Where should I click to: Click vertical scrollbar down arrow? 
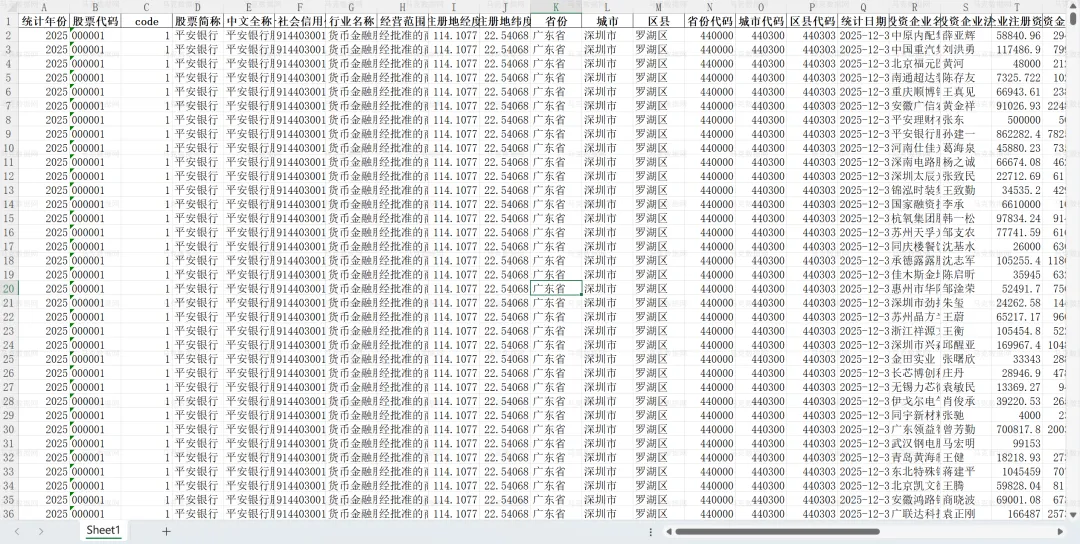pyautogui.click(x=1074, y=514)
